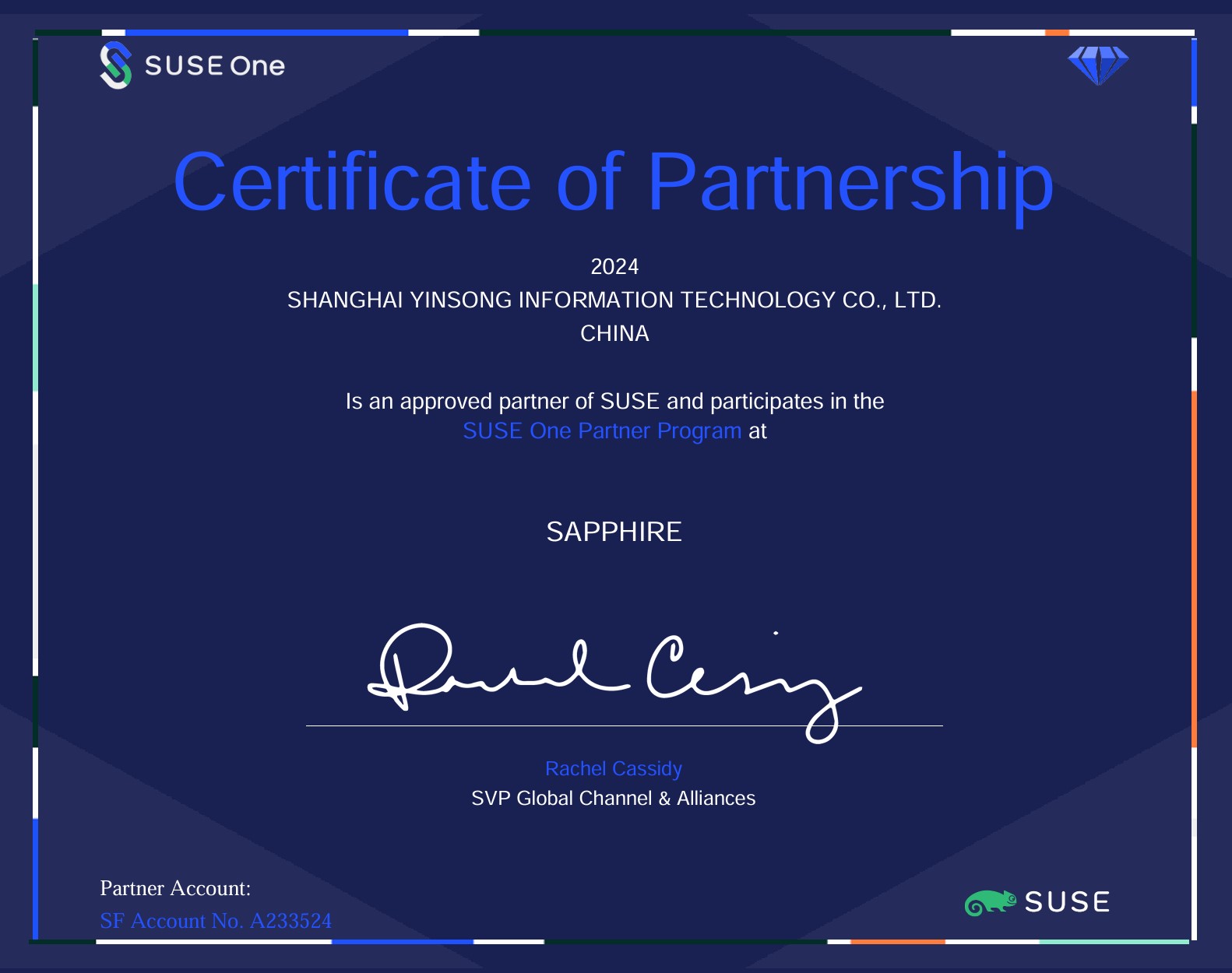Click the sapphire diamond gem icon
The width and height of the screenshot is (1232, 973).
point(1098,65)
